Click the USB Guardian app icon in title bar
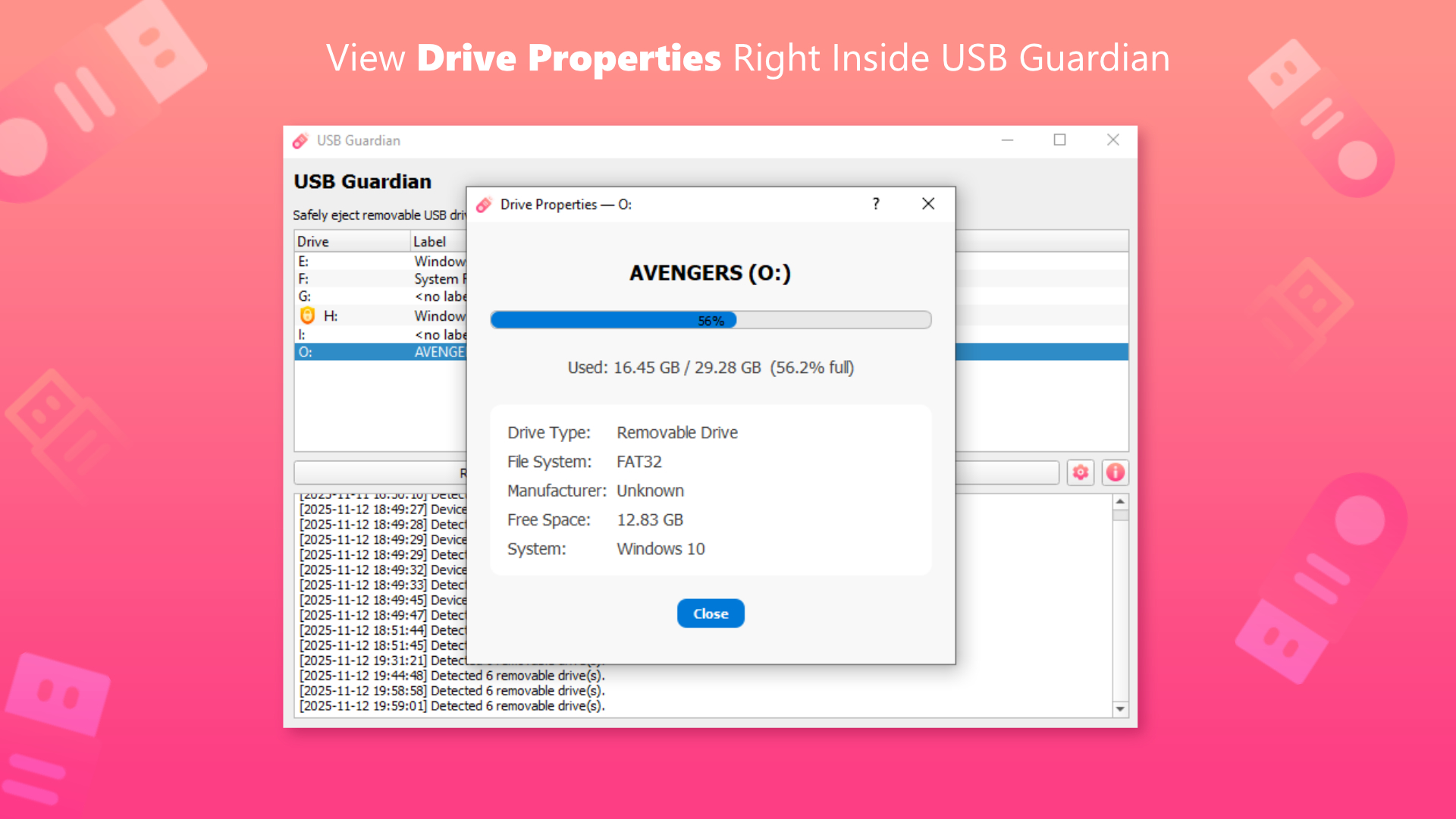This screenshot has width=1456, height=819. coord(300,140)
